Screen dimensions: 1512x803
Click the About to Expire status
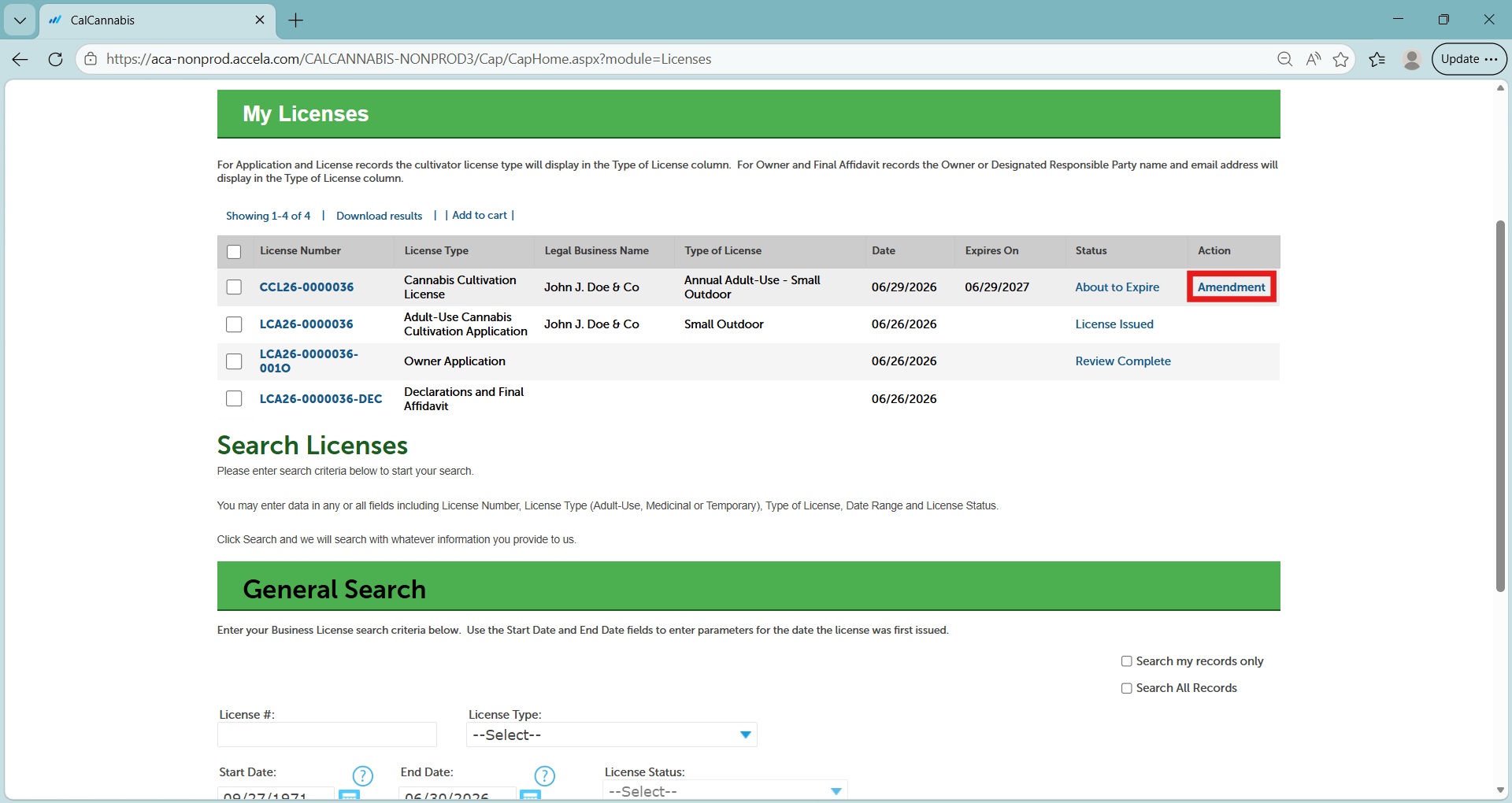pyautogui.click(x=1117, y=287)
